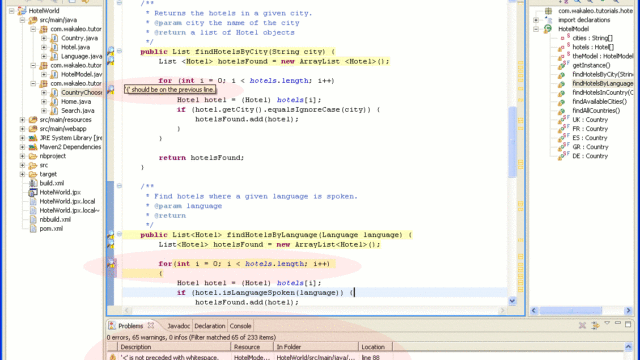Click the Problems list scroll-up arrow
Viewport: 640px width, 360px height.
pos(629,347)
